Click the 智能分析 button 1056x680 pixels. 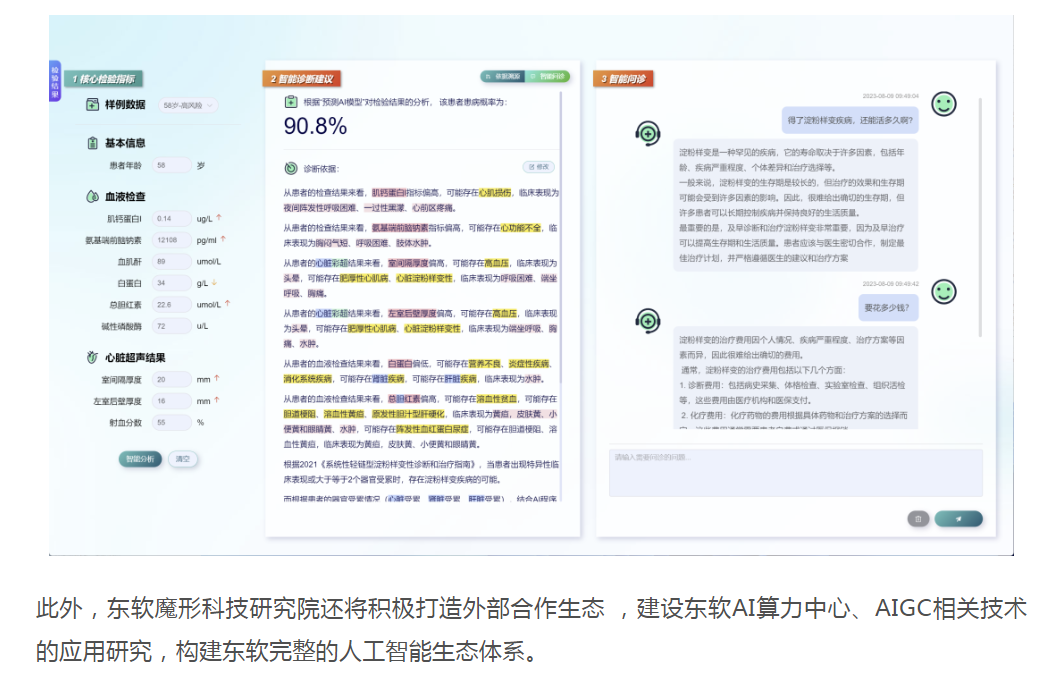click(x=140, y=459)
